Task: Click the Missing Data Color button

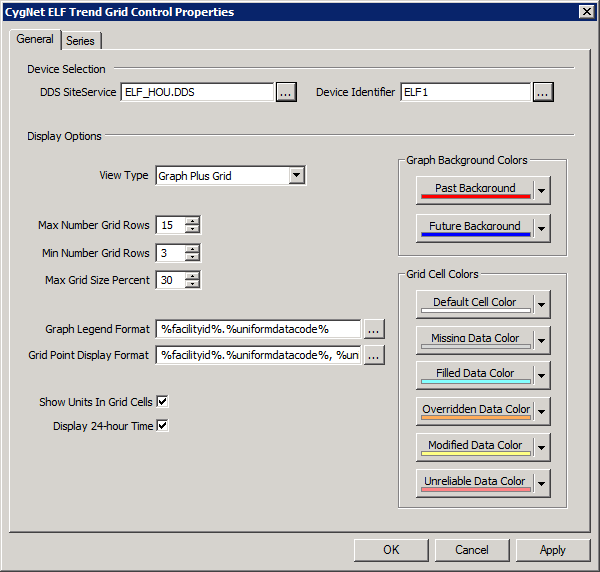Action: [475, 340]
